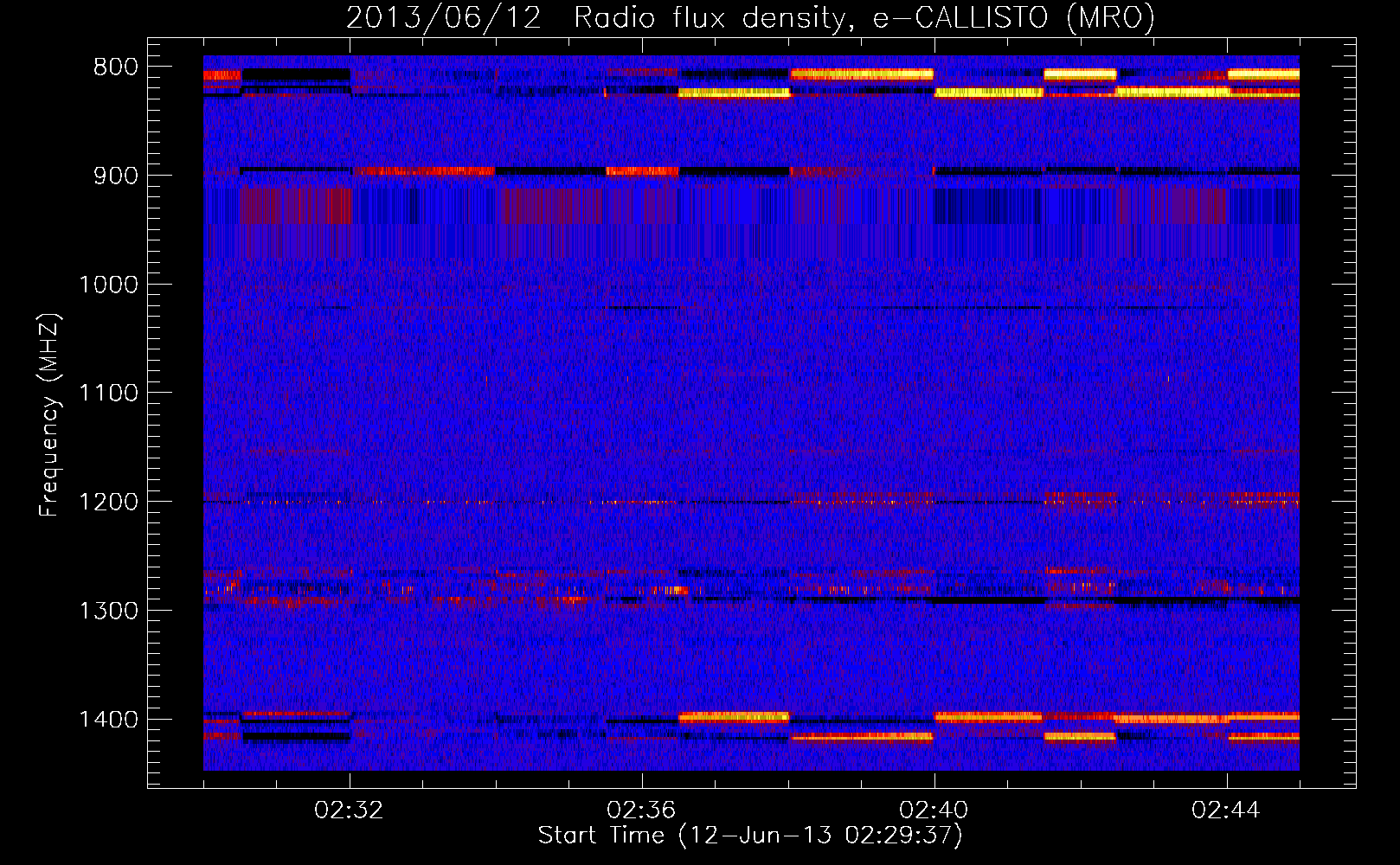Screen dimensions: 1400x865
Task: Click the 02:40 time tick label
Action: [934, 811]
